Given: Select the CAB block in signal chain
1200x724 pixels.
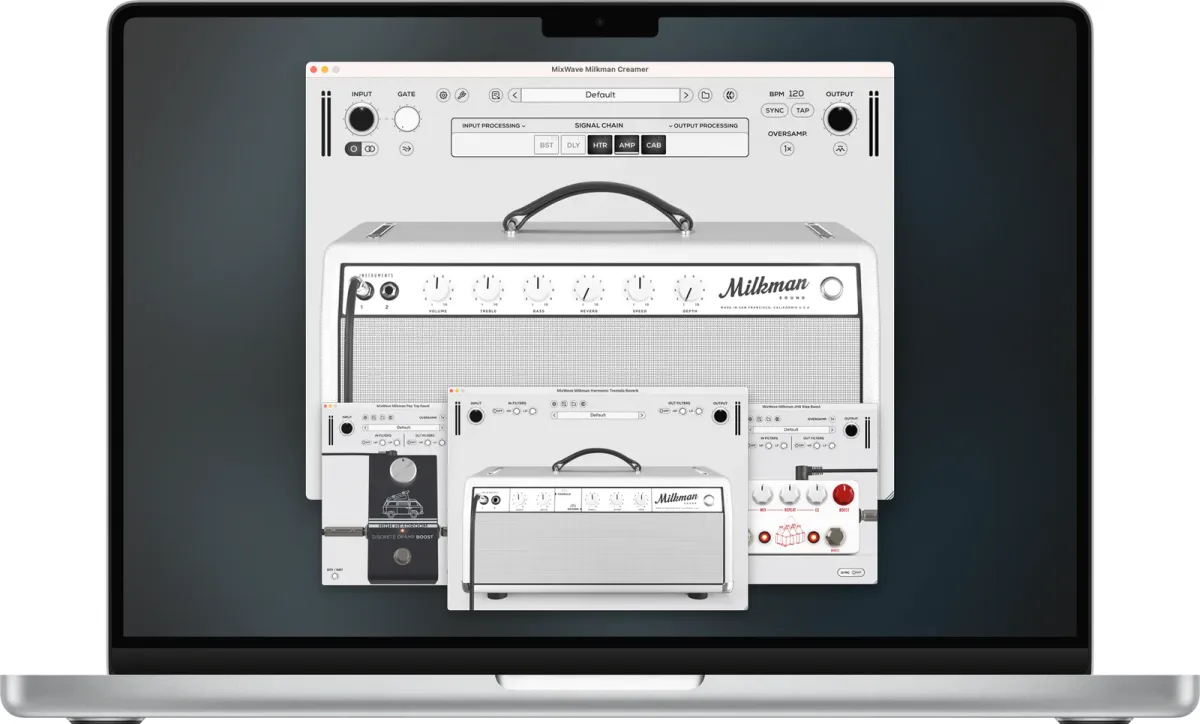Looking at the screenshot, I should point(654,145).
